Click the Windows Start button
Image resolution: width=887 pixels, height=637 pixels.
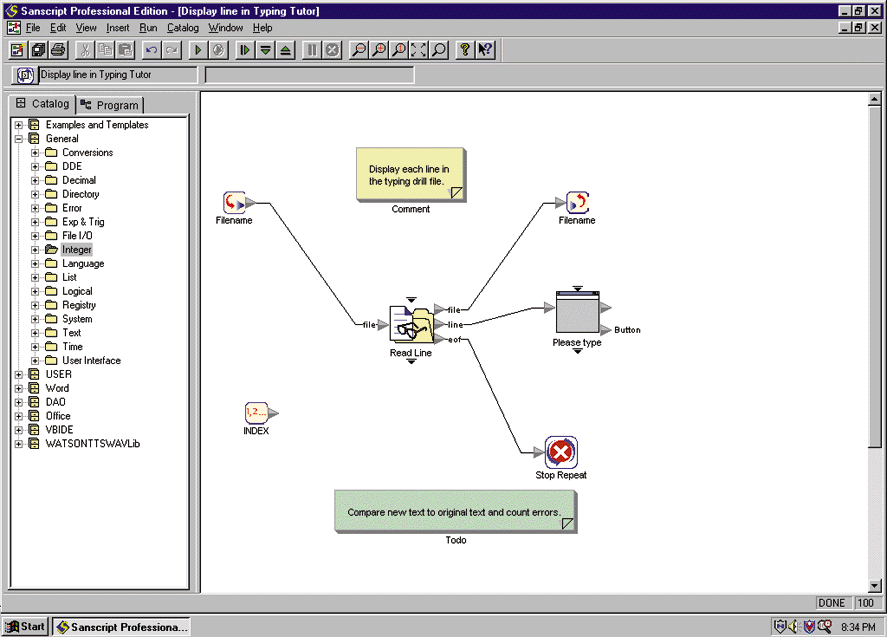tap(25, 627)
